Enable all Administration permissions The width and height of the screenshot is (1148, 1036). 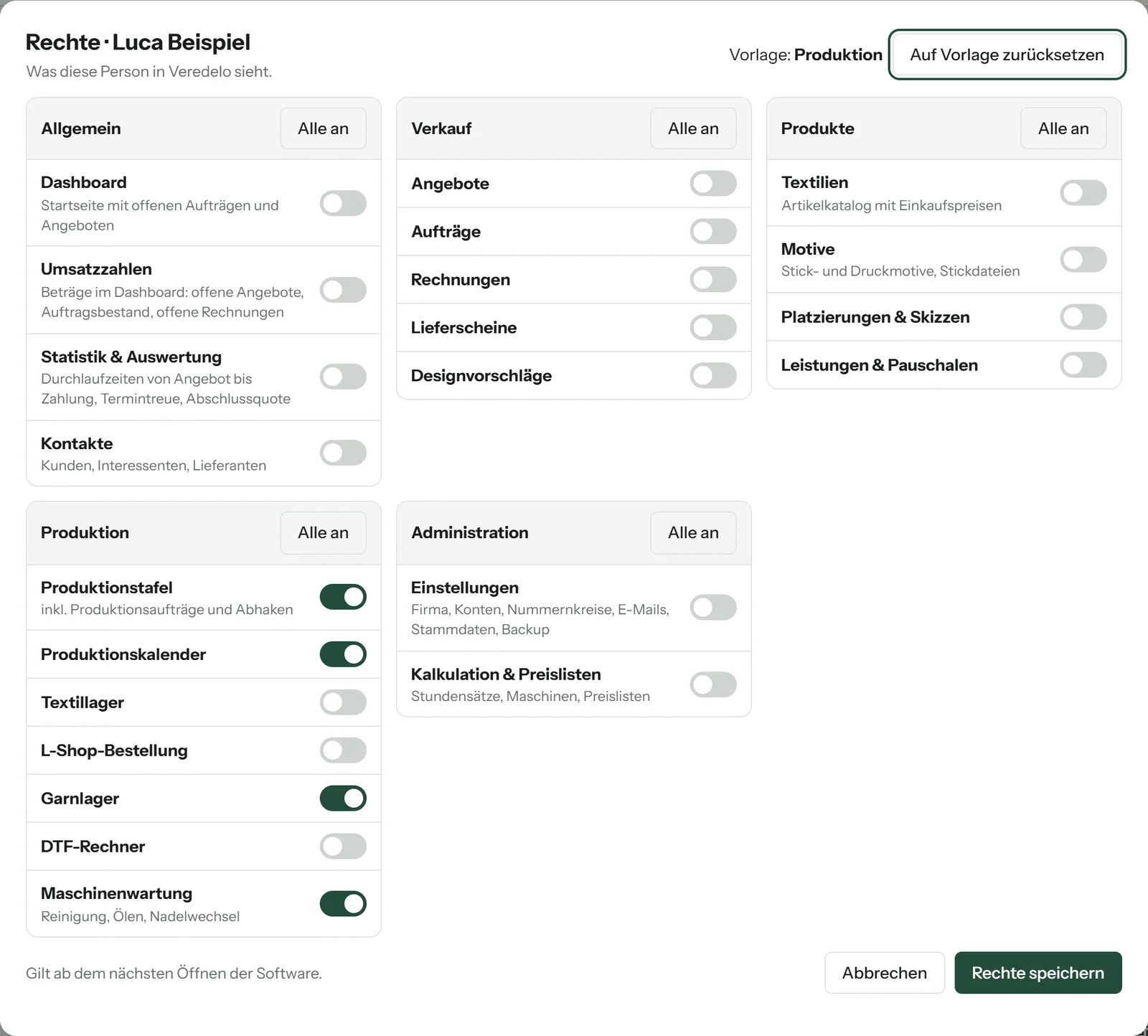tap(693, 532)
